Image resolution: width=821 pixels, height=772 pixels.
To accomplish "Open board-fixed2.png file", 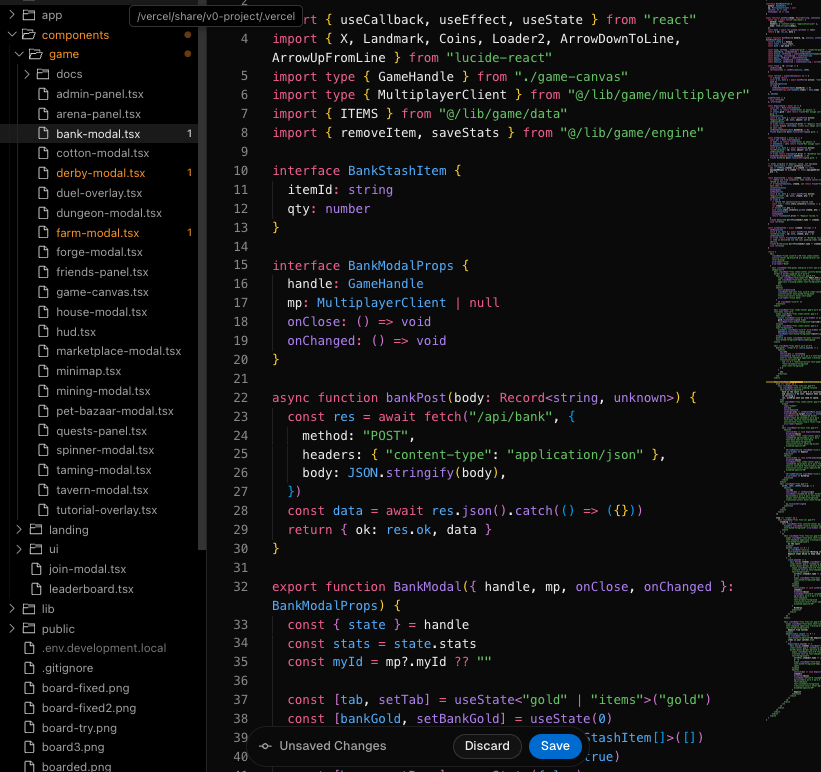I will pos(88,708).
